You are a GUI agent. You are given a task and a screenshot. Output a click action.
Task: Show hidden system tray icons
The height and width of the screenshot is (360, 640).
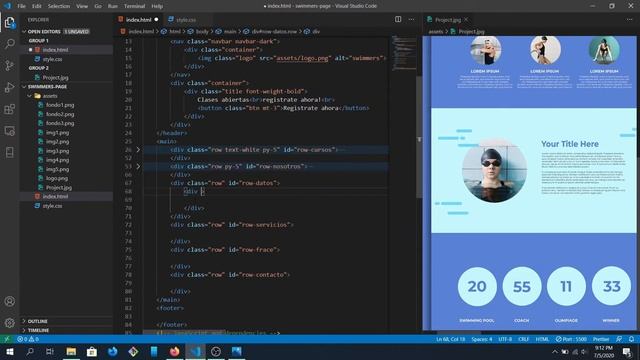tap(554, 351)
